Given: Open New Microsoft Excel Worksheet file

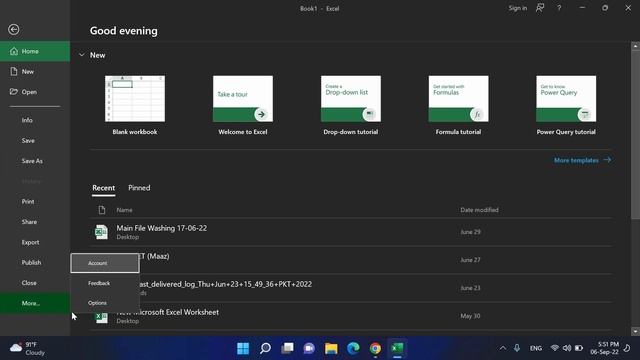Looking at the screenshot, I should tap(351, 316).
